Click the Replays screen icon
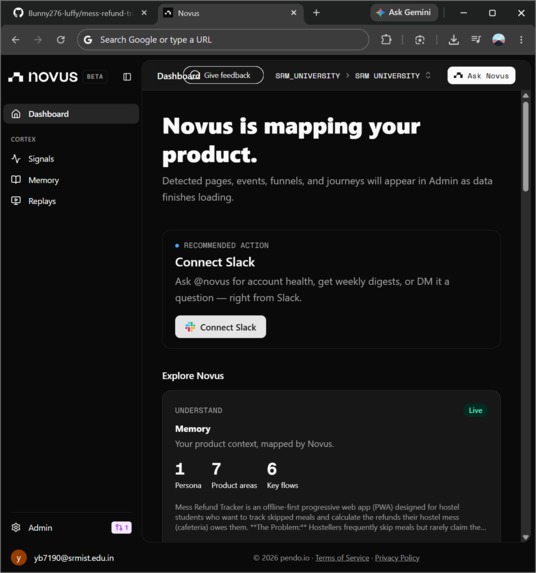 tap(16, 201)
